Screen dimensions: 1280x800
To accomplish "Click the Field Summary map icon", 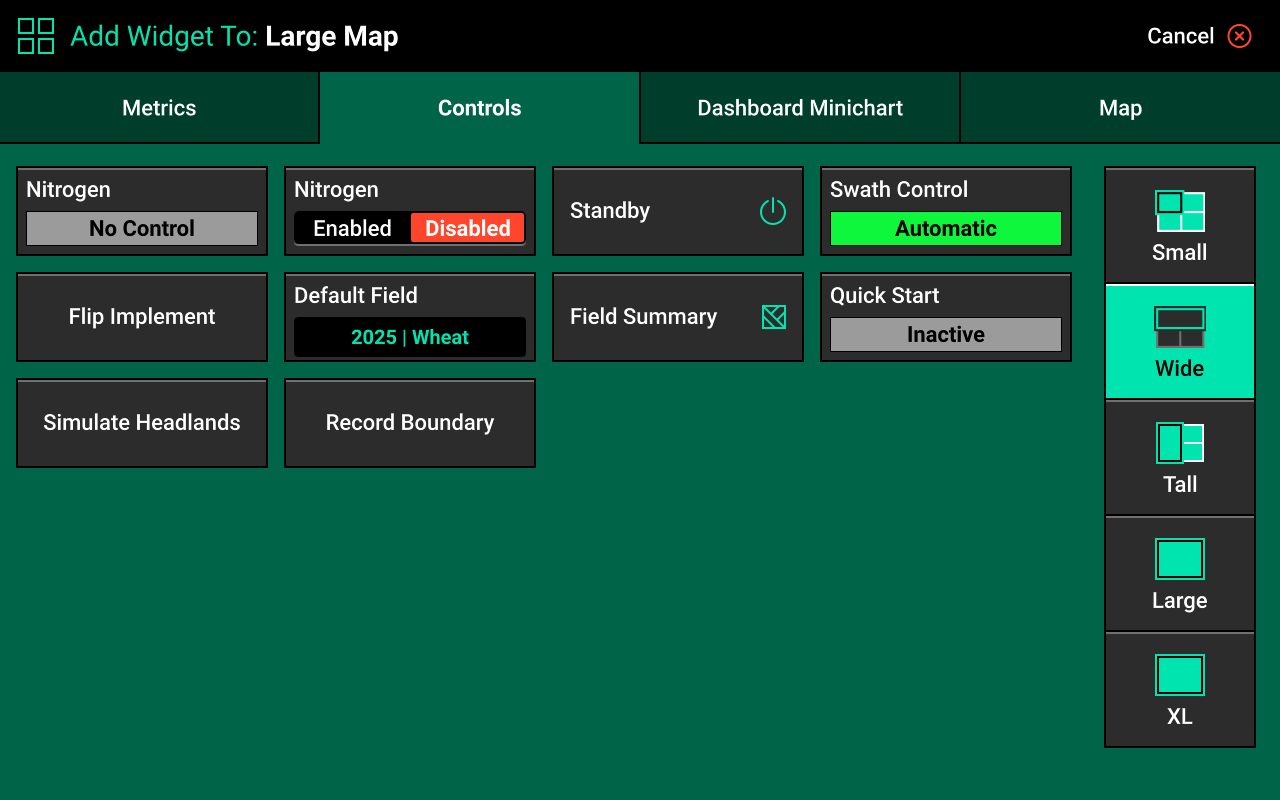I will [x=773, y=317].
